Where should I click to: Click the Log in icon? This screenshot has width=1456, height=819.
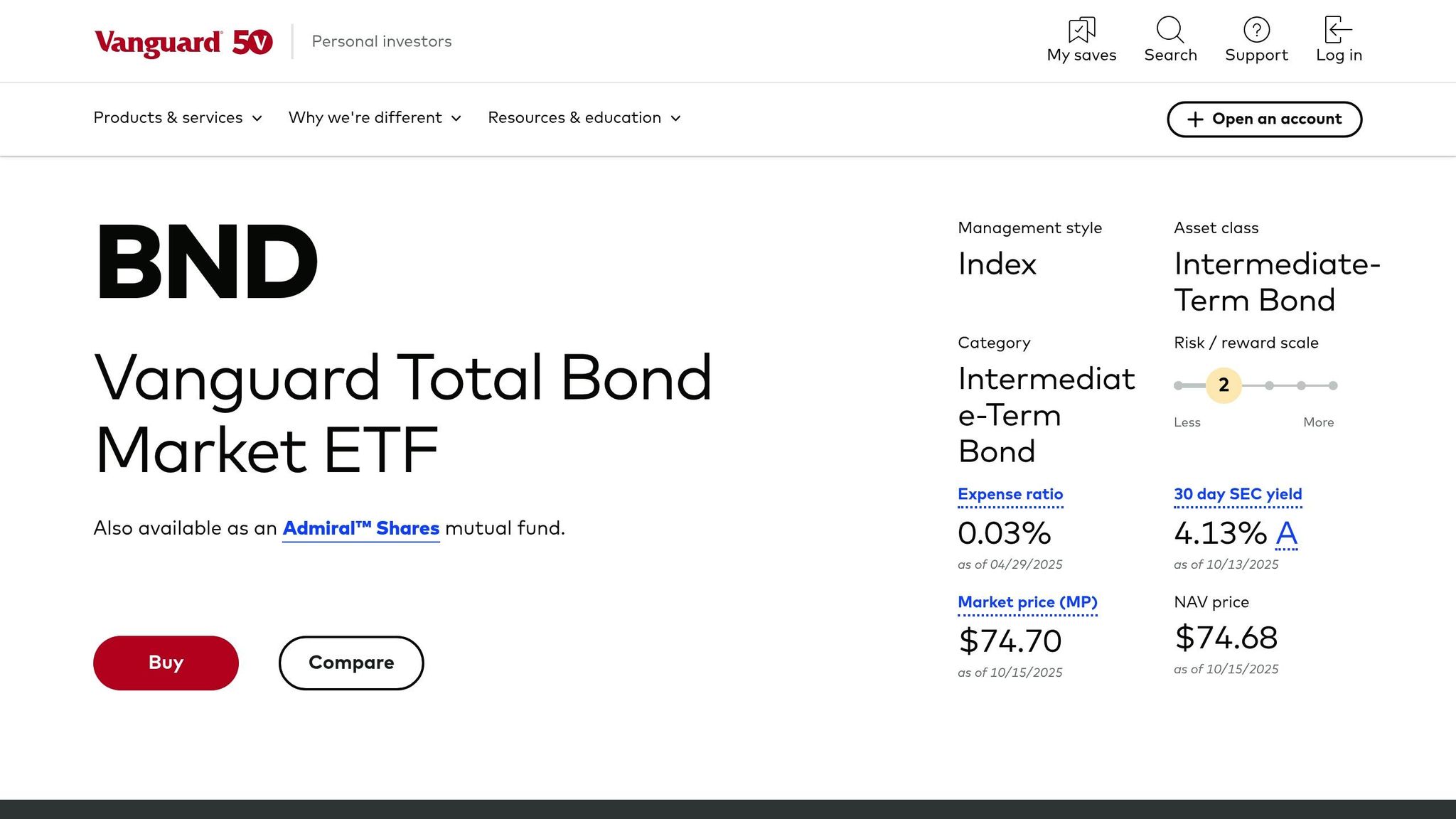pos(1338,30)
